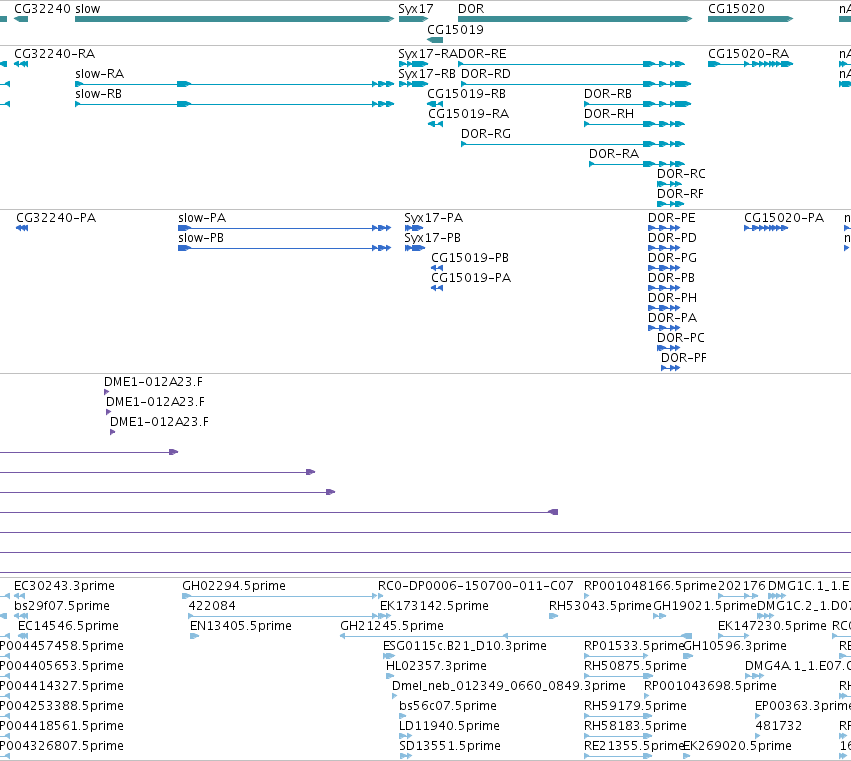This screenshot has height=761, width=851.
Task: Select the DOR-PC protein label
Action: (x=681, y=339)
